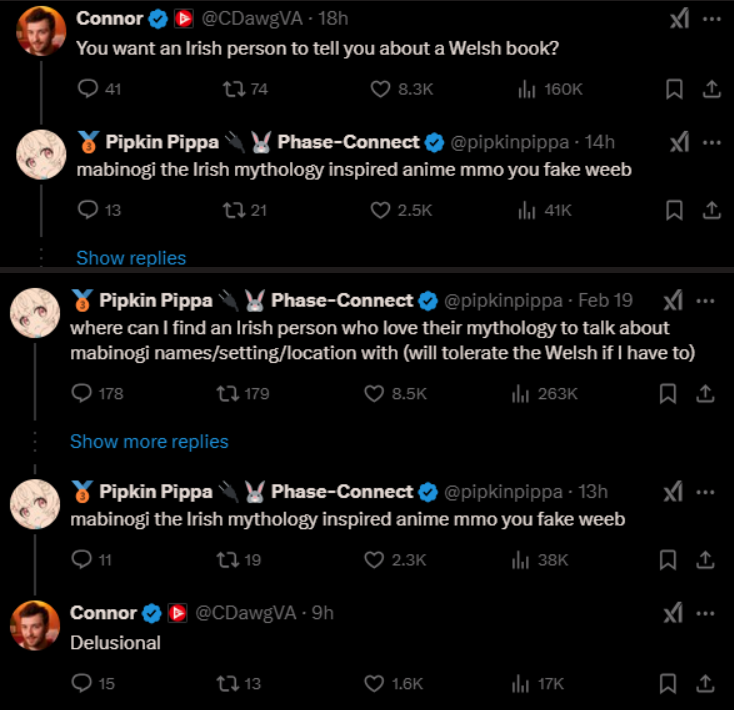Image resolution: width=734 pixels, height=710 pixels.
Task: Click Pipkin Pippa's avatar on Feb 19 tweet
Action: (x=37, y=315)
